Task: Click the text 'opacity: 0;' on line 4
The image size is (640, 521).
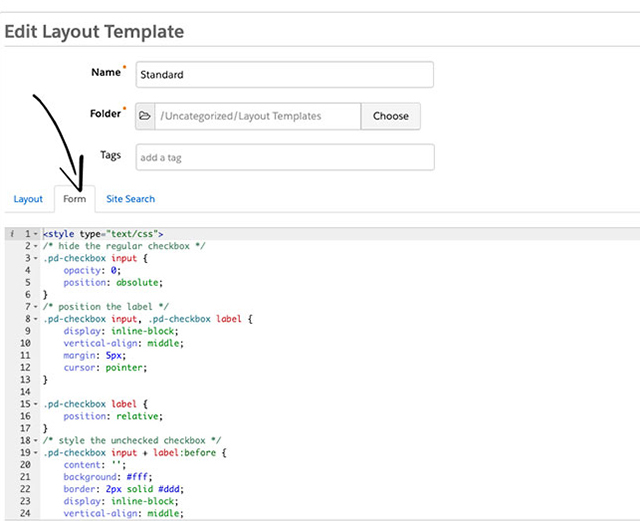Action: pos(92,270)
